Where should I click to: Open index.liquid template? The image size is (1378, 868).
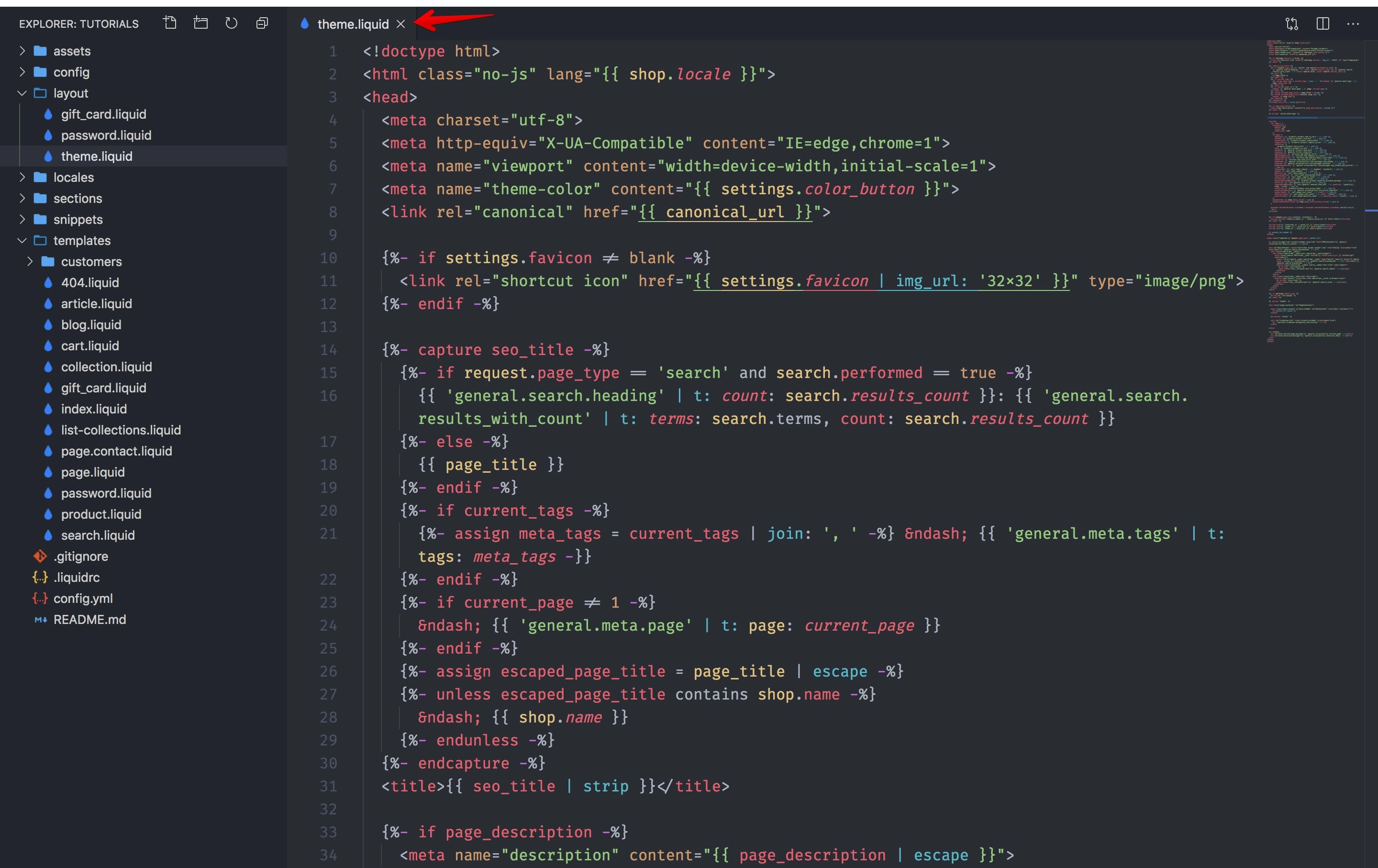[x=143, y=409]
